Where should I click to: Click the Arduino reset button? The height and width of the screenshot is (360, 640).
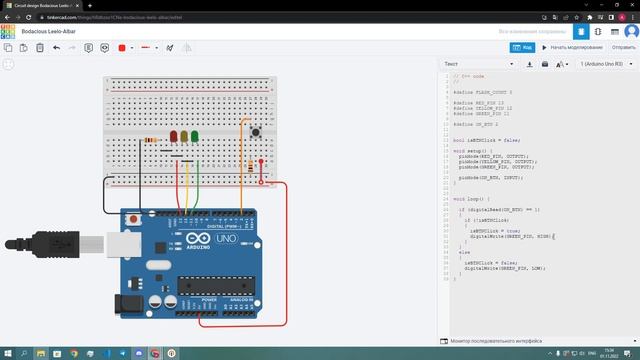tap(133, 219)
